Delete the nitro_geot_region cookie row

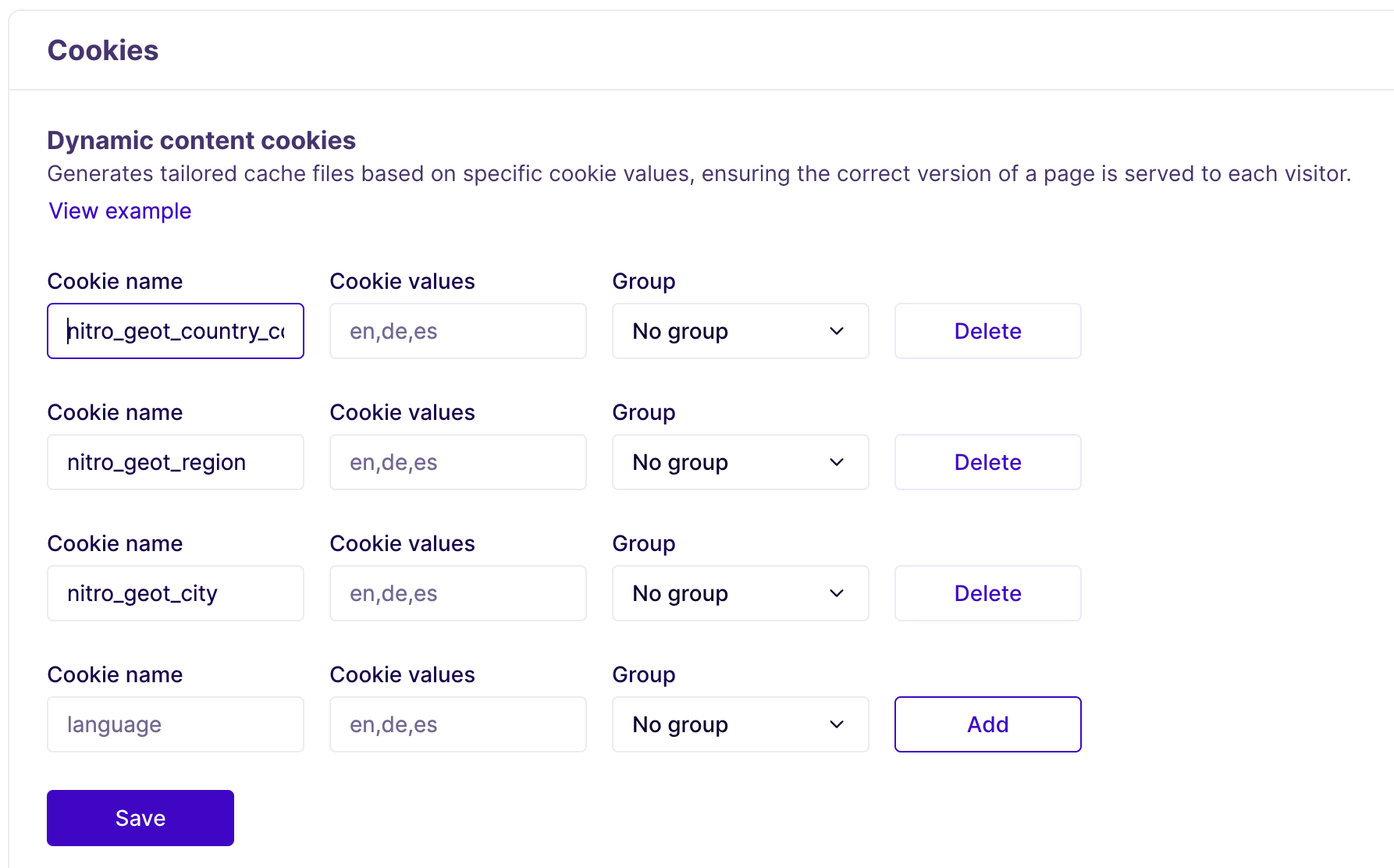point(987,462)
